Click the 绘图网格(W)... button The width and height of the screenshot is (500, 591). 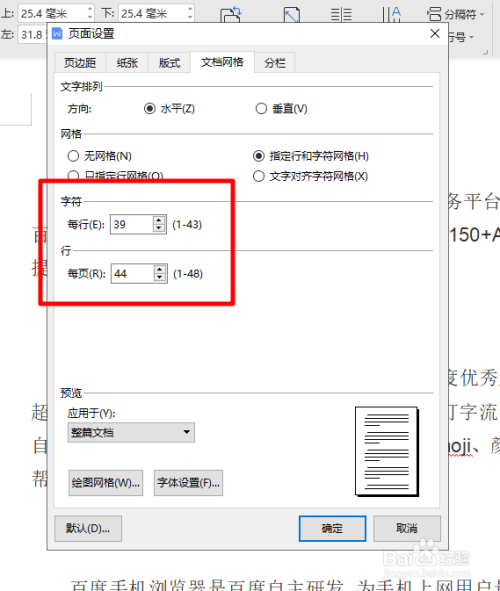(x=106, y=483)
